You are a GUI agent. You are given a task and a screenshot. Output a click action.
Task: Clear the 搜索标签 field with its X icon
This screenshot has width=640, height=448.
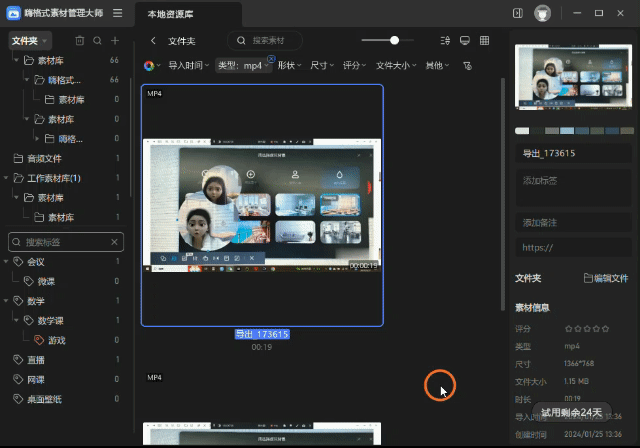(114, 242)
